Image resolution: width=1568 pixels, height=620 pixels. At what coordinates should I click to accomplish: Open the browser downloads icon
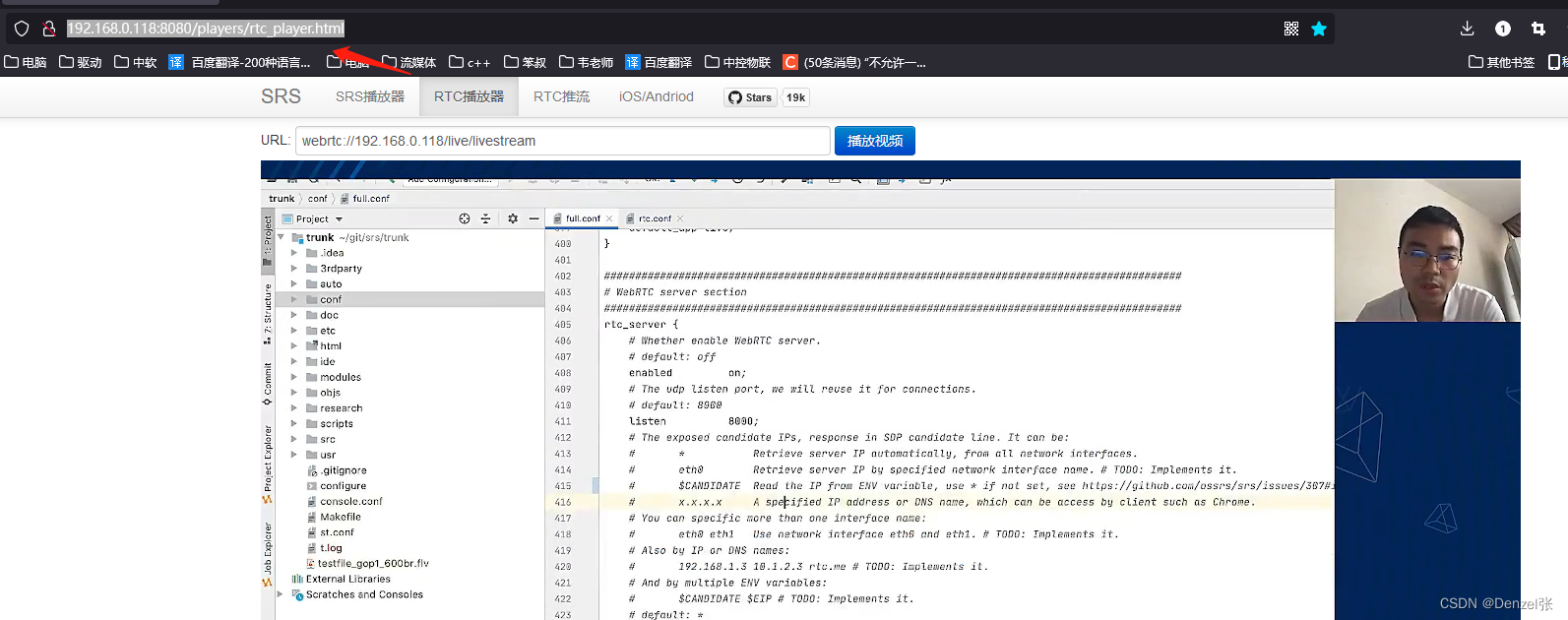pos(1467,29)
